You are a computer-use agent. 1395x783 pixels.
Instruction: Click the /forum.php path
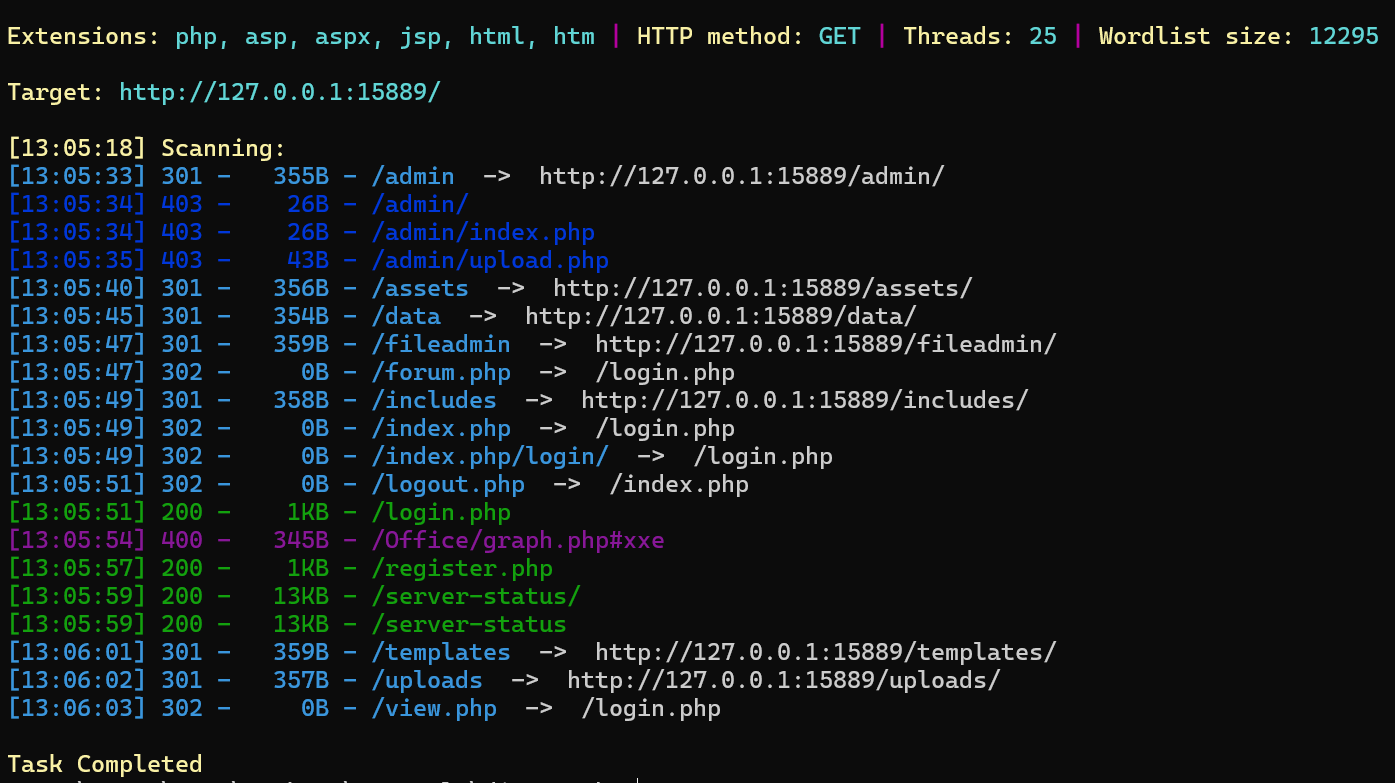click(x=441, y=373)
